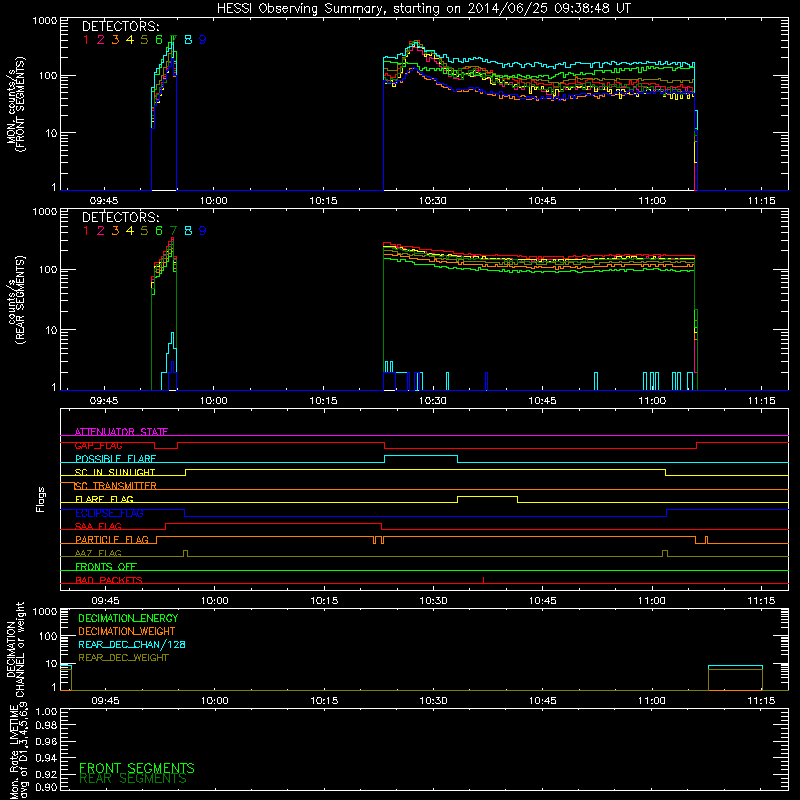This screenshot has height=800, width=800.
Task: Click the PARTICLE_FLAG label
Action: pos(112,540)
